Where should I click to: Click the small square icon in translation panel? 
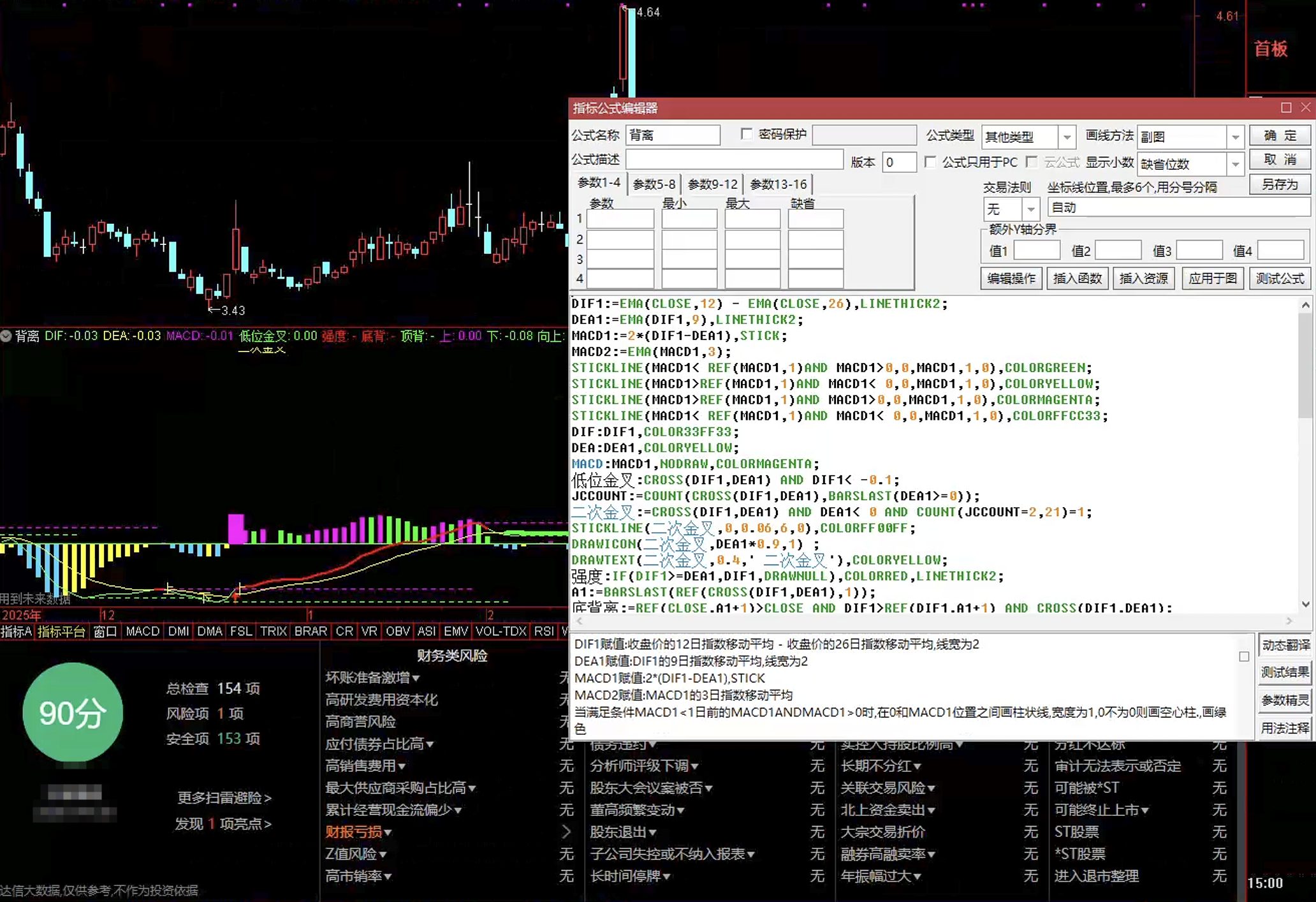pyautogui.click(x=1244, y=656)
